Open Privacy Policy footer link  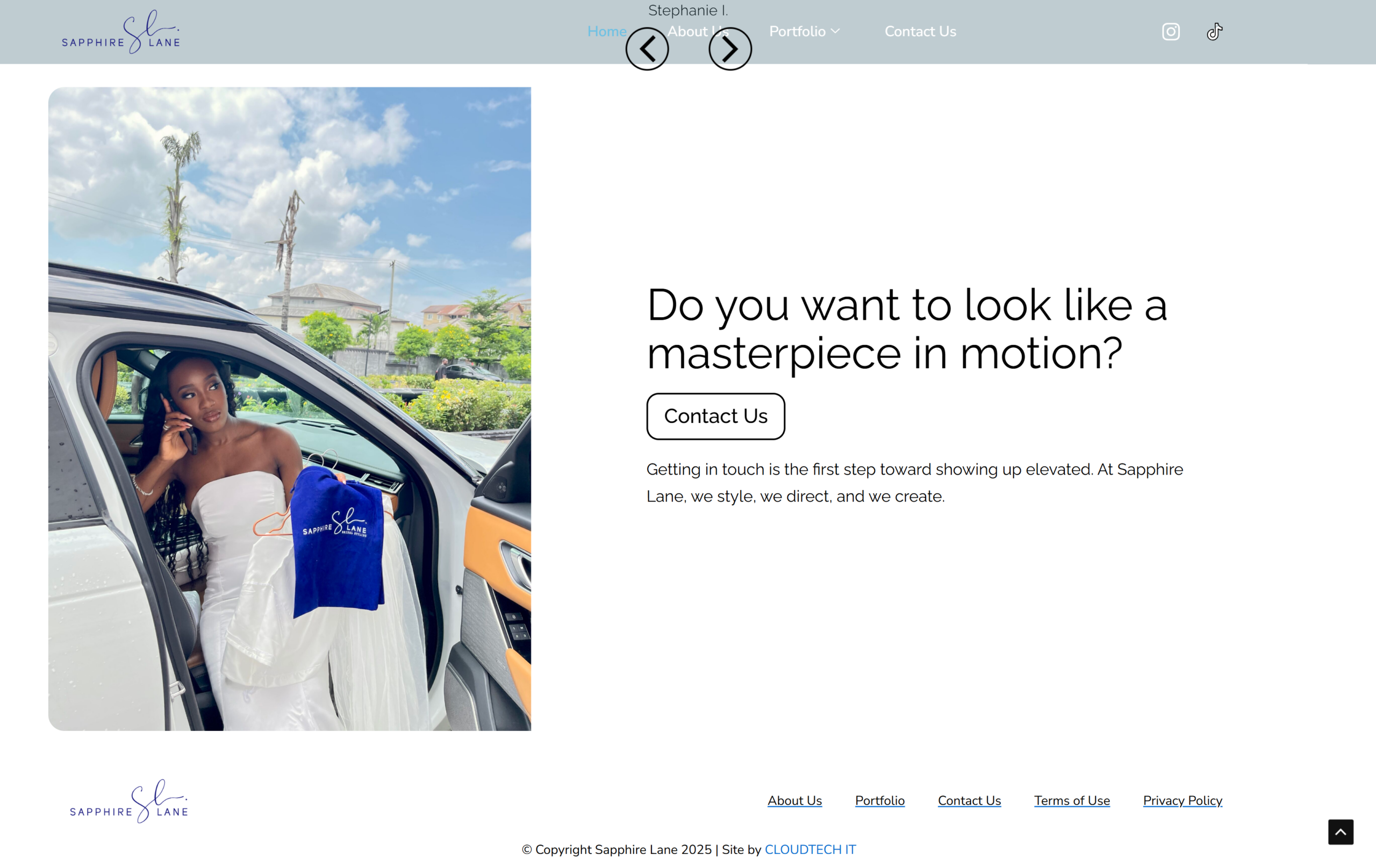tap(1182, 801)
